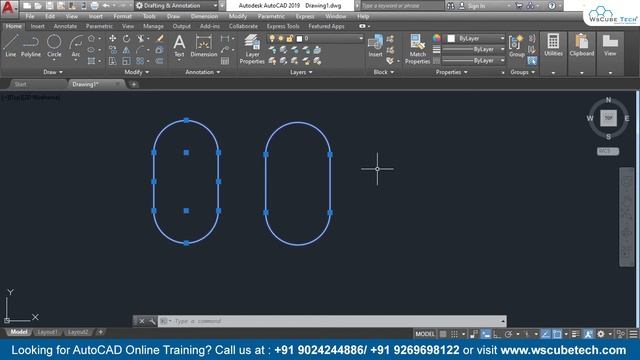The image size is (640, 360).
Task: Click the Match Properties icon
Action: (418, 49)
